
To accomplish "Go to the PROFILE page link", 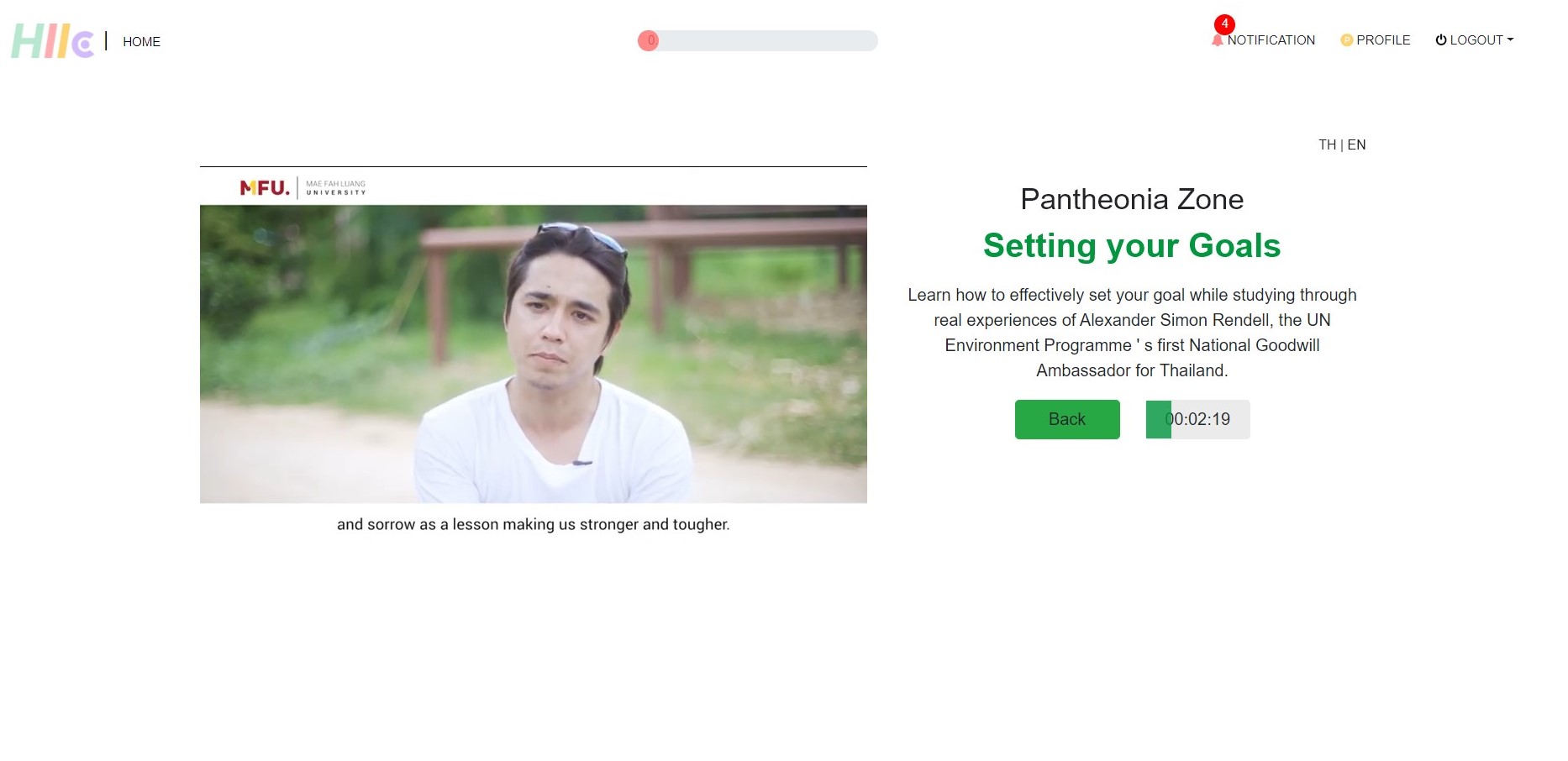I will point(1383,40).
